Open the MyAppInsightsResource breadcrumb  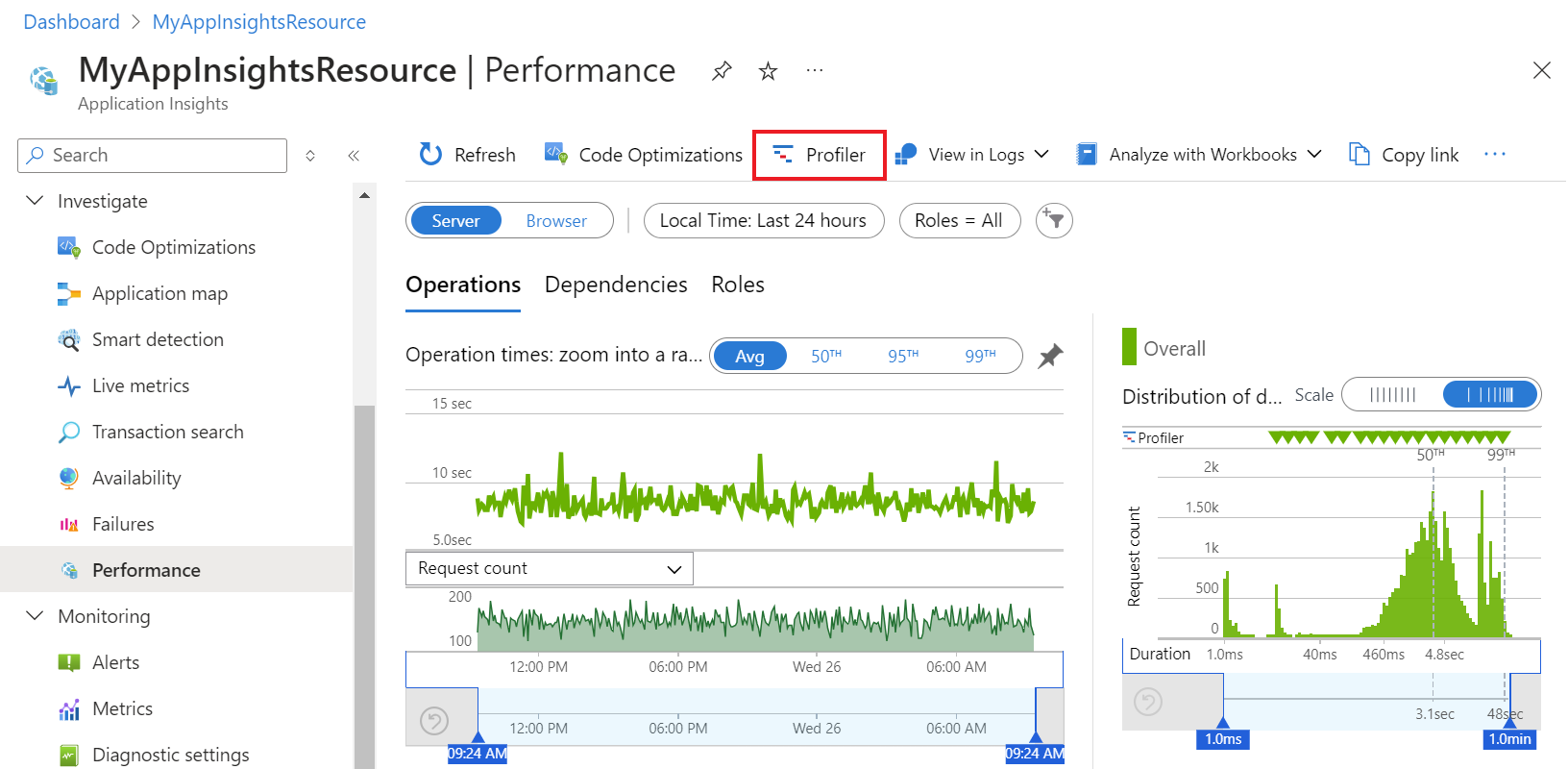[x=259, y=22]
